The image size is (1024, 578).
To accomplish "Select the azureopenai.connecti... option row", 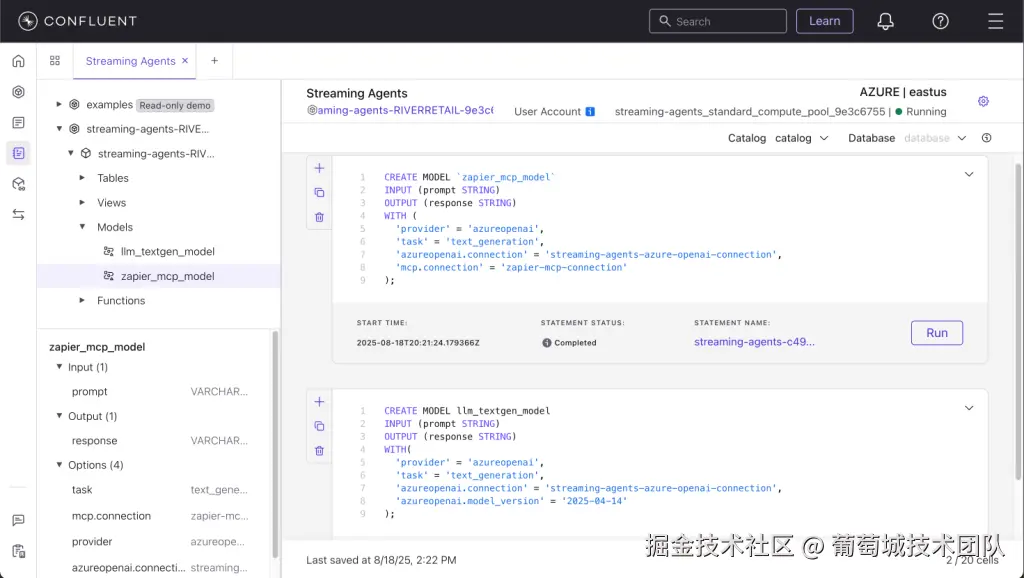I will click(159, 568).
